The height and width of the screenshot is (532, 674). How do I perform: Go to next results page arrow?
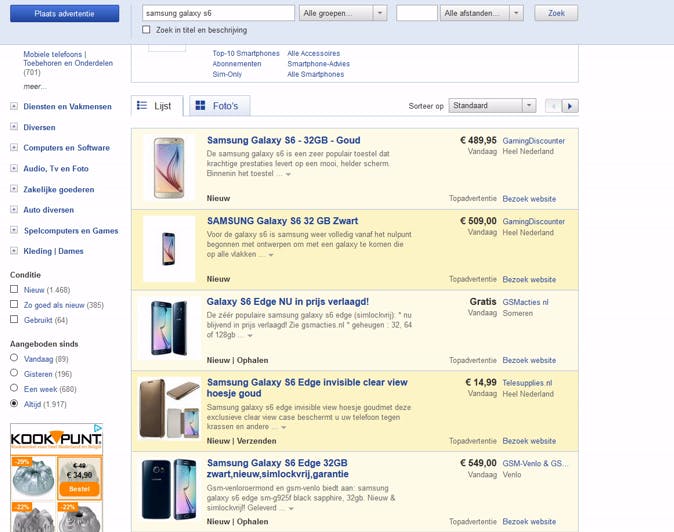point(570,106)
